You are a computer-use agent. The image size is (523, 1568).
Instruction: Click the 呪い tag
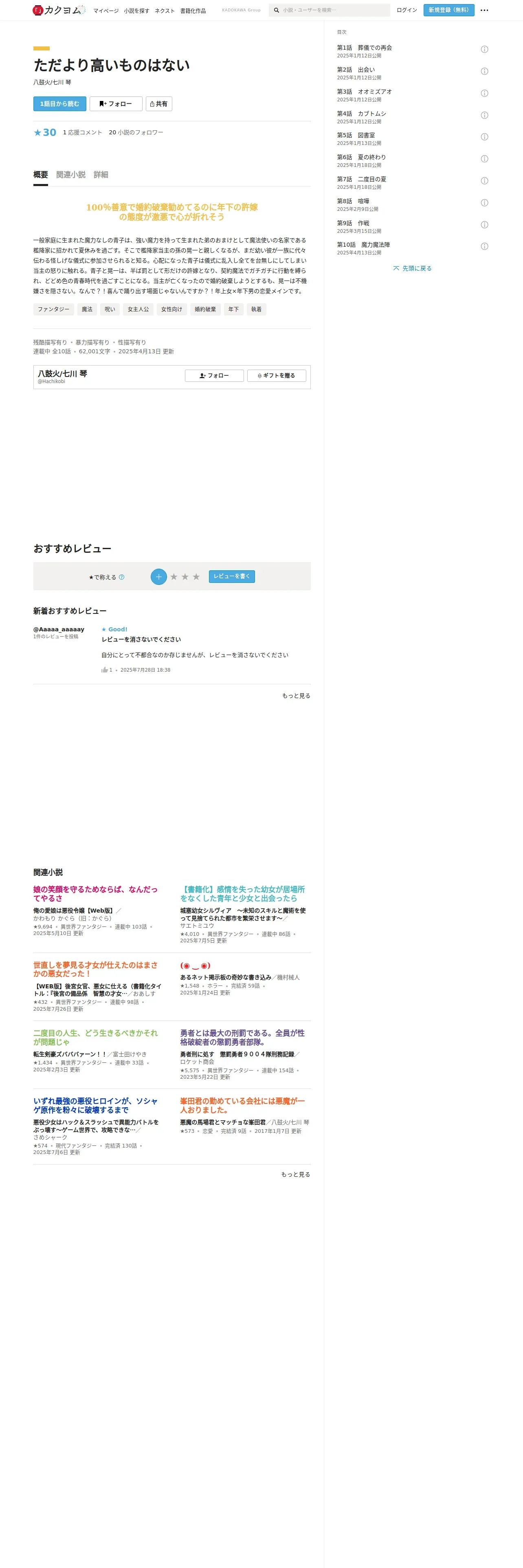[x=110, y=309]
